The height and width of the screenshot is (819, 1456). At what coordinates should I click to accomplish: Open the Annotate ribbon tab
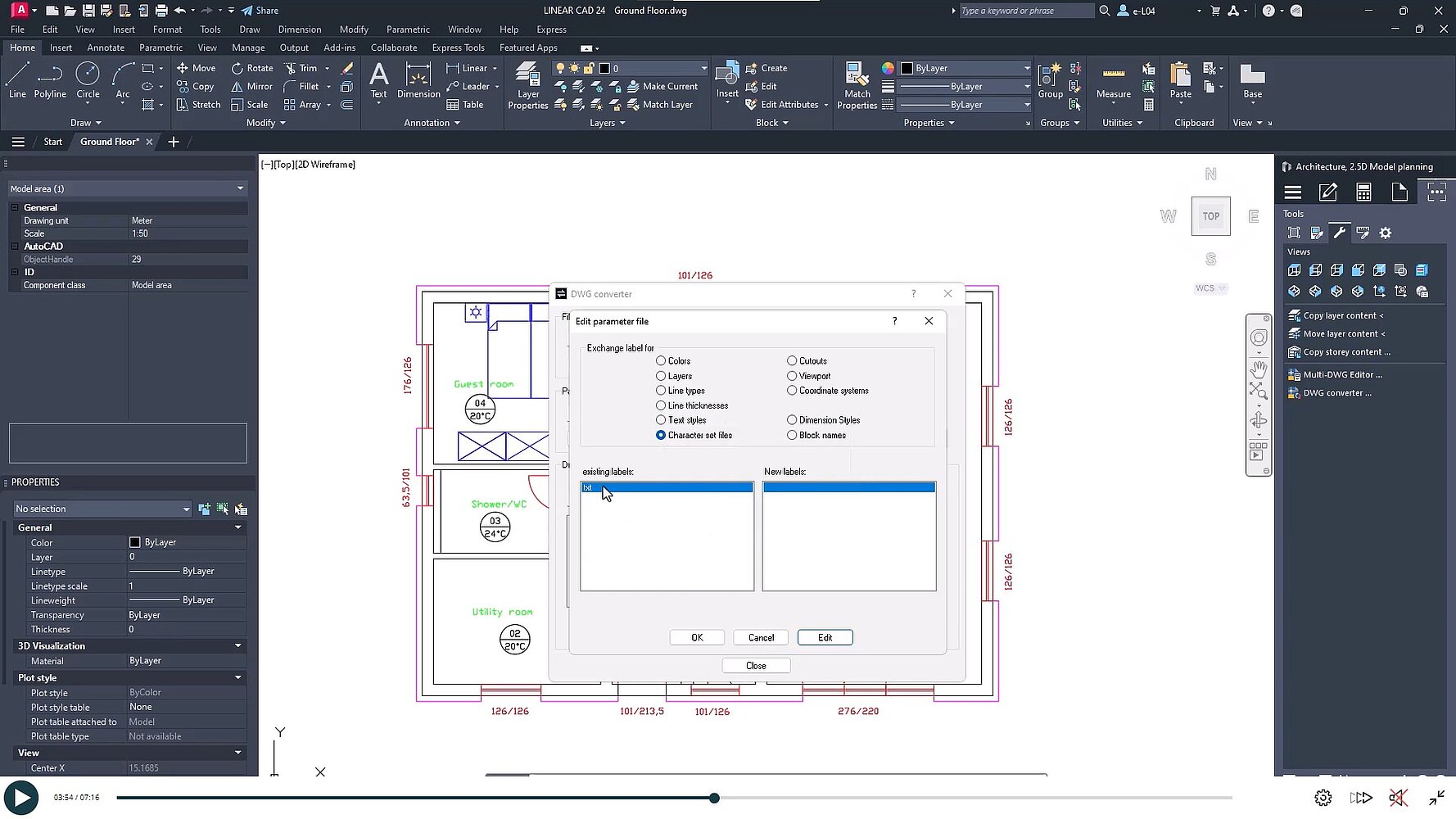(106, 48)
